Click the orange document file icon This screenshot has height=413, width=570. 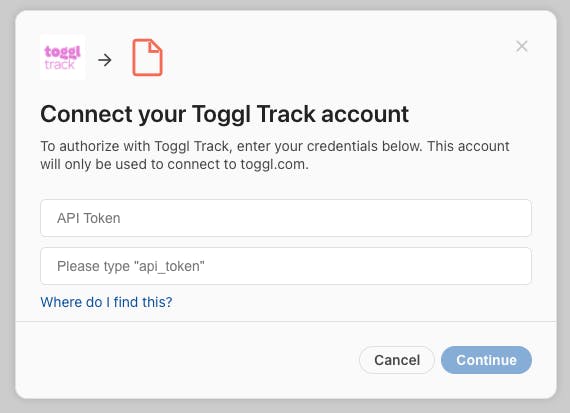tap(147, 57)
